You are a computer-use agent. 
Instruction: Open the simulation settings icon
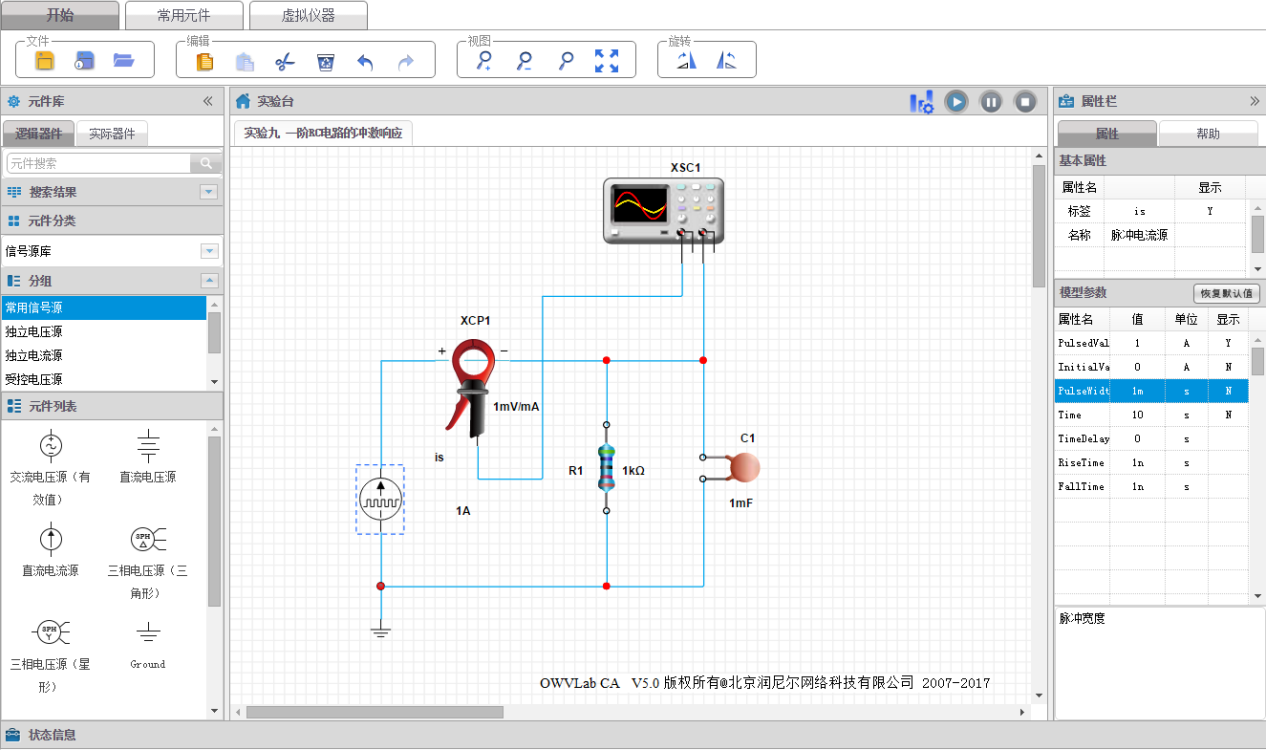click(921, 102)
